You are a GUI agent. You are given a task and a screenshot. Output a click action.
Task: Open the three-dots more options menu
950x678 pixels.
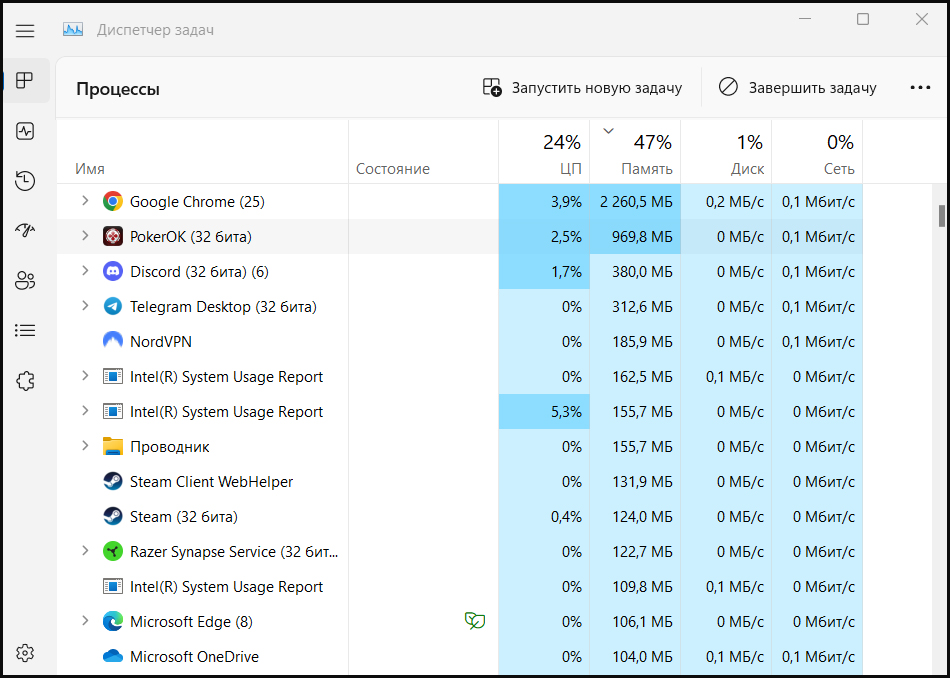920,88
